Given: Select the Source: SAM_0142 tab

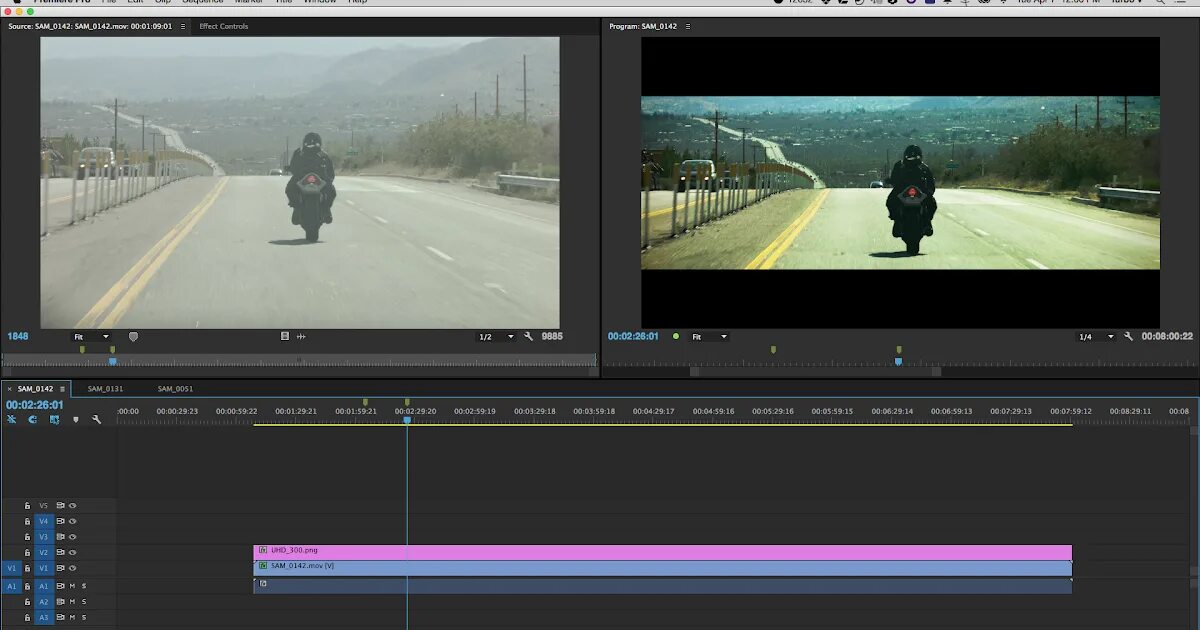Looking at the screenshot, I should click(90, 26).
